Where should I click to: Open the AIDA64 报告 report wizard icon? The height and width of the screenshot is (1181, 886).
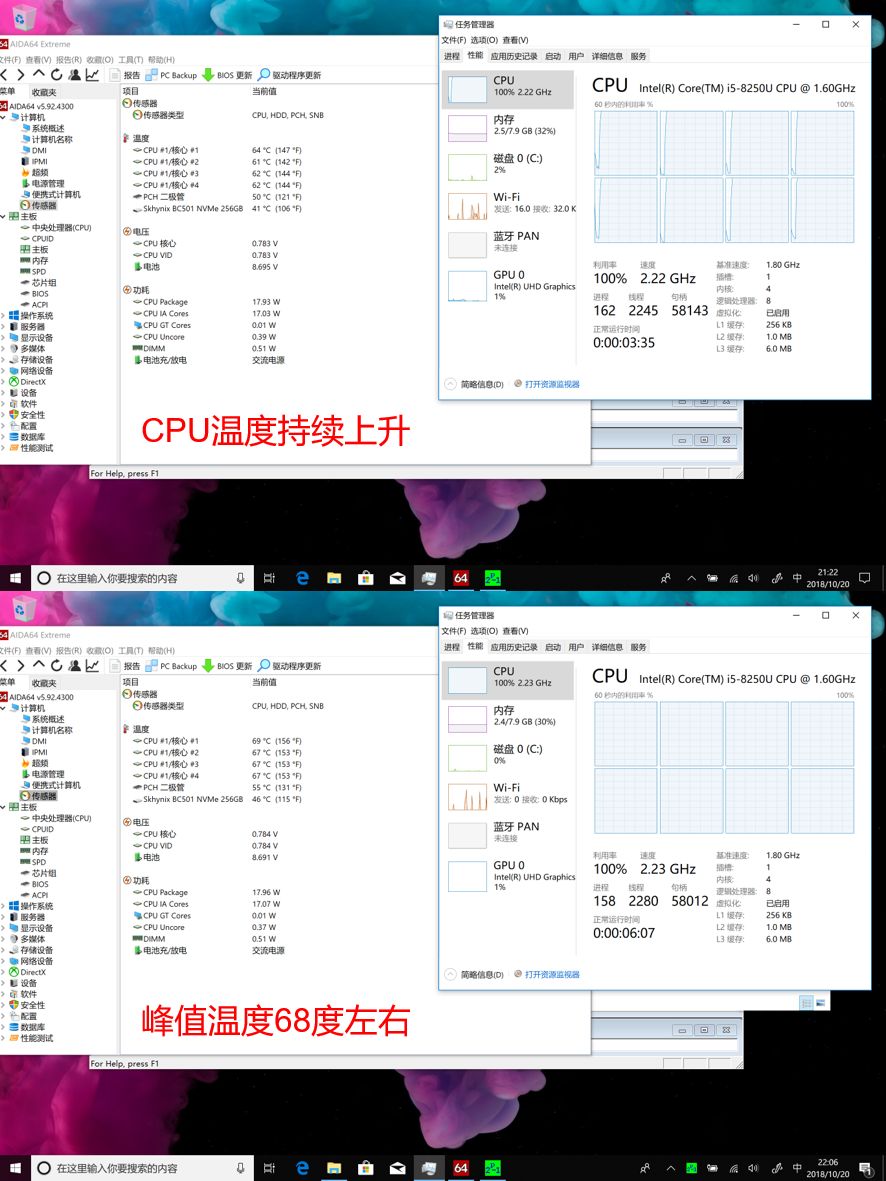pyautogui.click(x=116, y=75)
